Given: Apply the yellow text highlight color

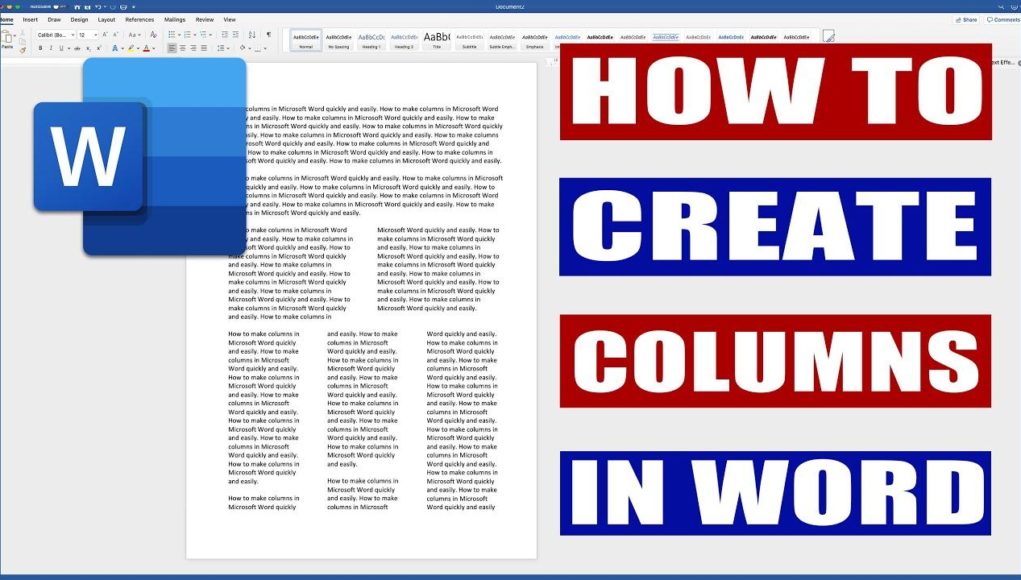Looking at the screenshot, I should point(131,48).
